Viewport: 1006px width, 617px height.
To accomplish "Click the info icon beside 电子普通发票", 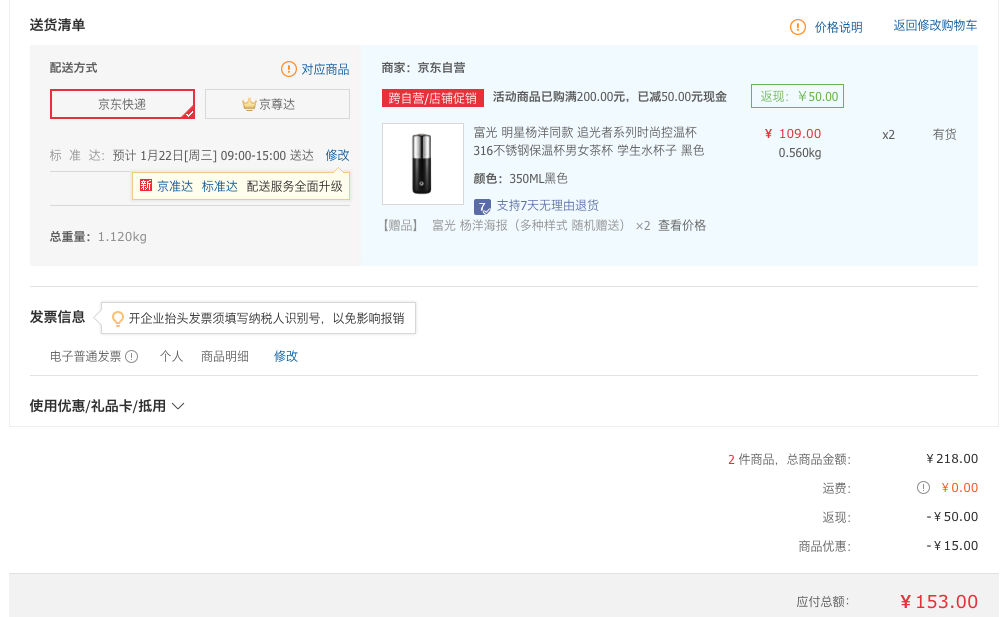I will coord(132,356).
